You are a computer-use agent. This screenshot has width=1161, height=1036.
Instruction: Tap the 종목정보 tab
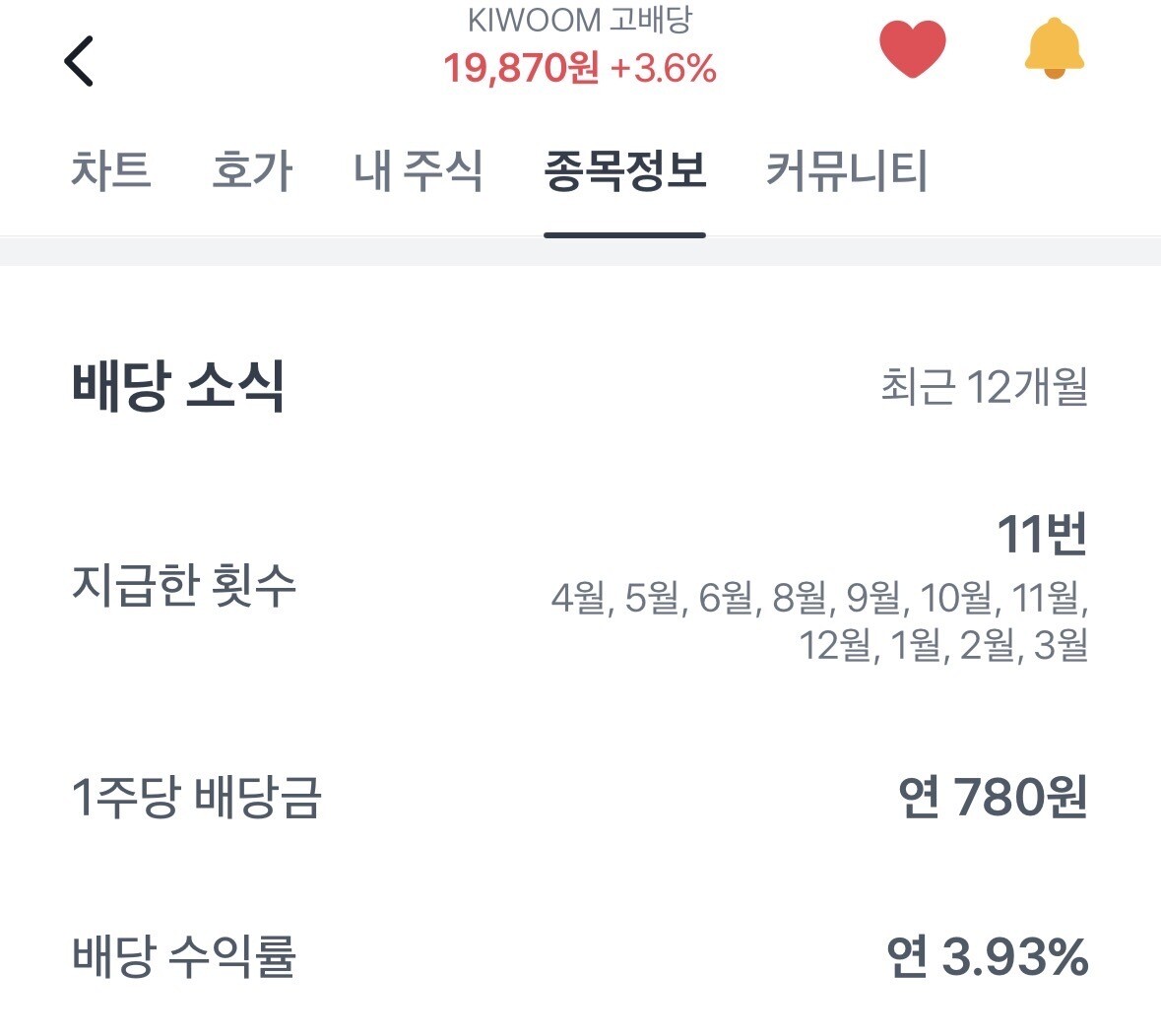coord(625,170)
